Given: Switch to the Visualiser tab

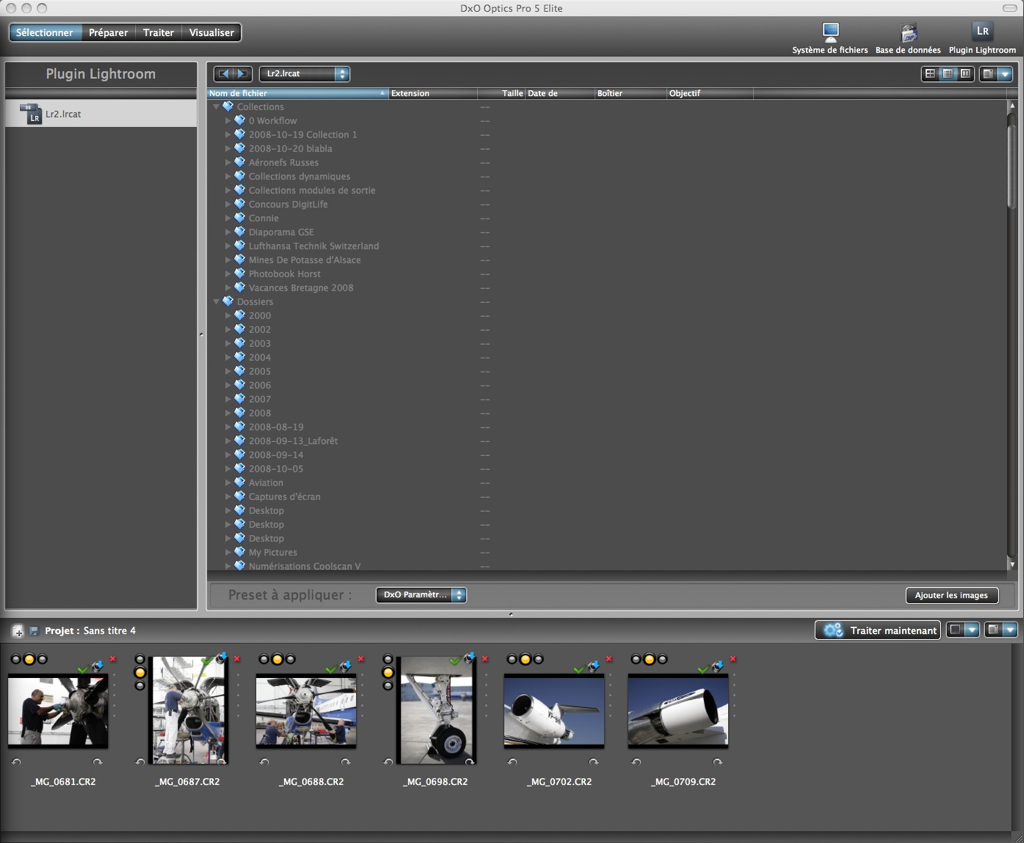Looking at the screenshot, I should click(212, 33).
